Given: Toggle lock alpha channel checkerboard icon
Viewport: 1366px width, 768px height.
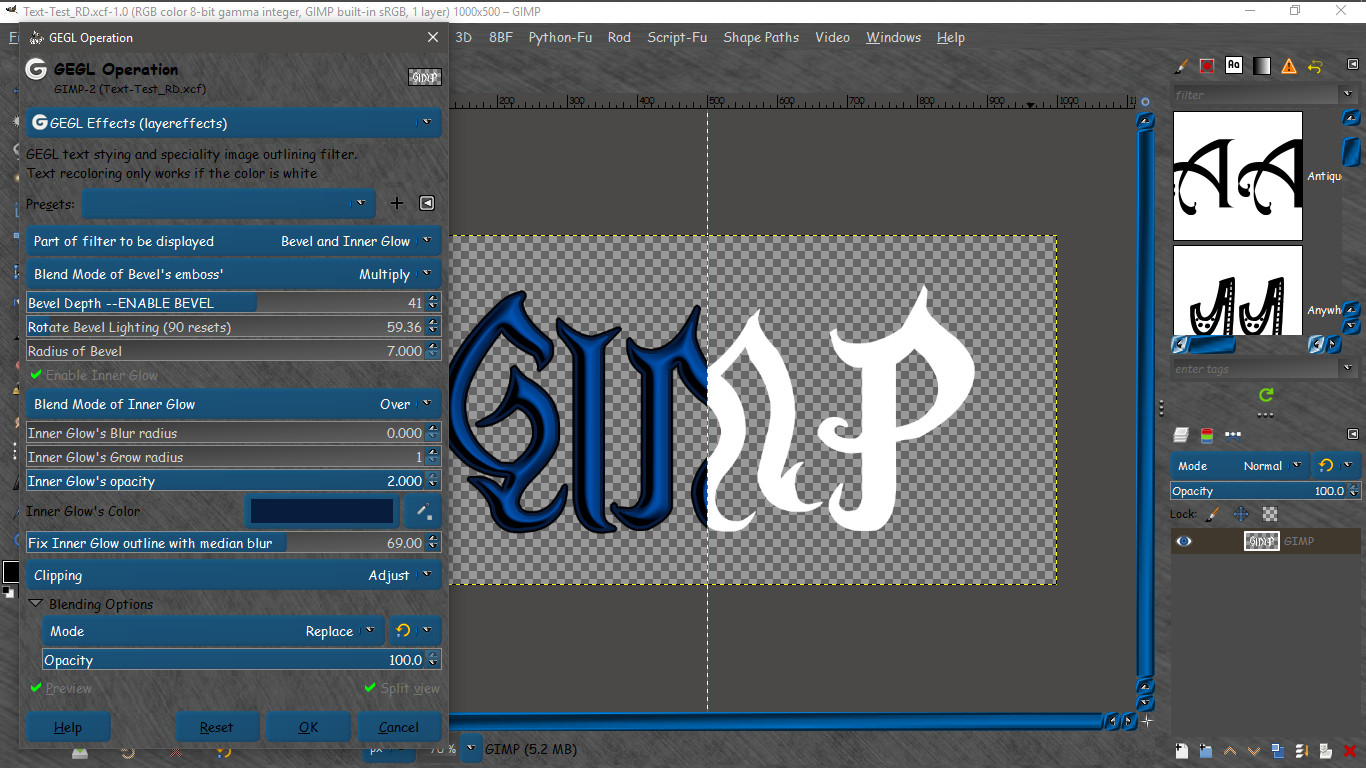Looking at the screenshot, I should 1270,514.
